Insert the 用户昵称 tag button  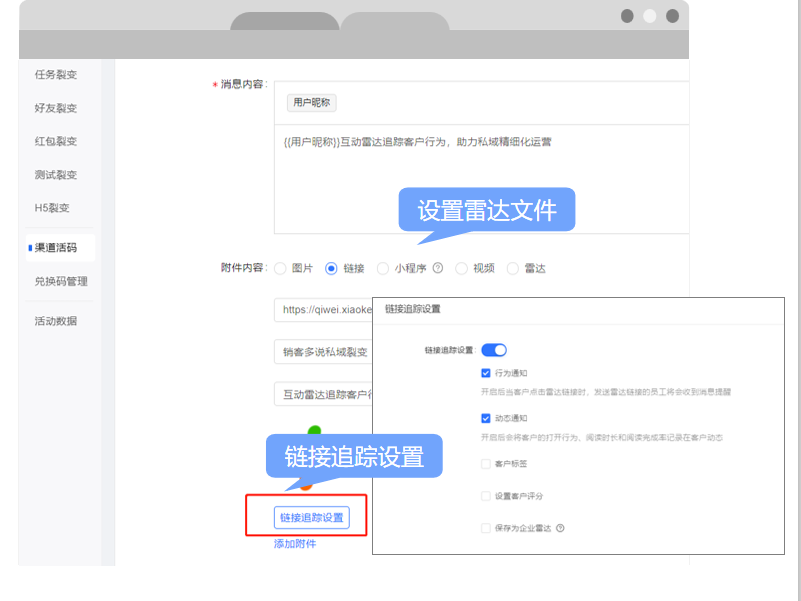coord(312,103)
